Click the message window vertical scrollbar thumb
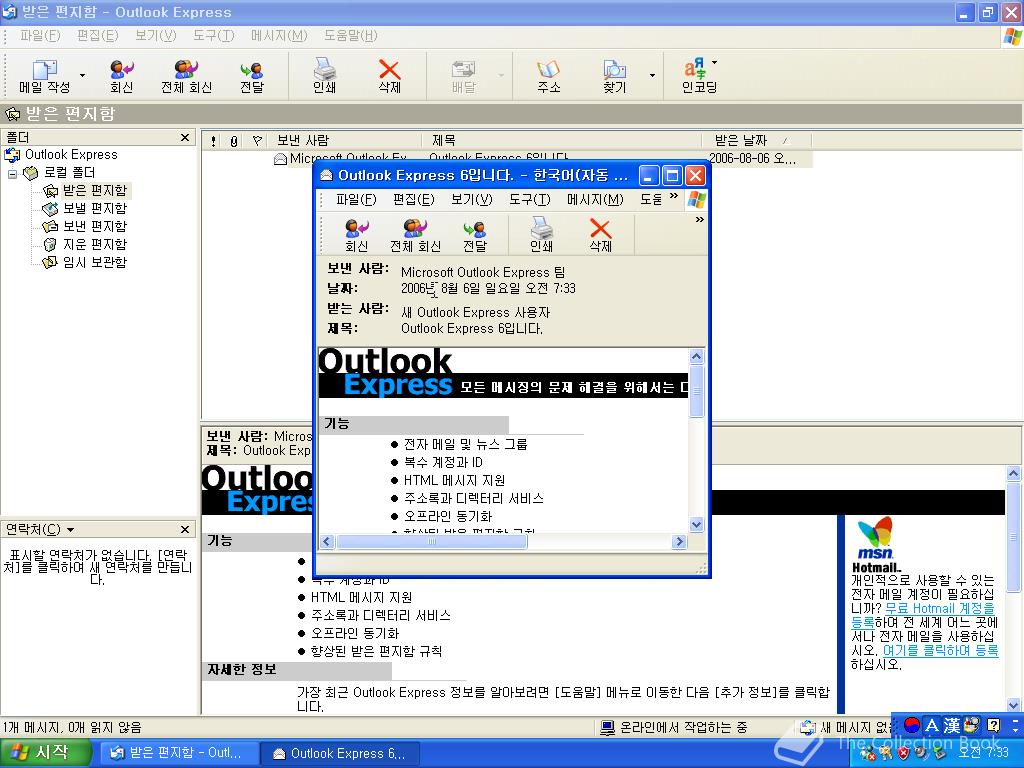 tap(696, 391)
